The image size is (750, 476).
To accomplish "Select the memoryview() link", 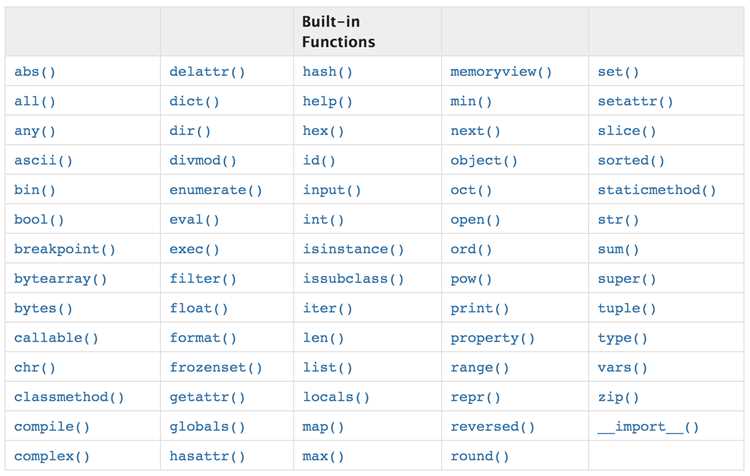I will pos(501,72).
